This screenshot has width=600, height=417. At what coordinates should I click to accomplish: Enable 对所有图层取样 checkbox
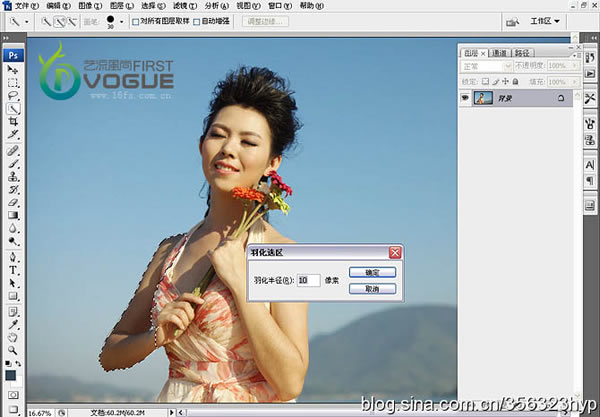[135, 22]
